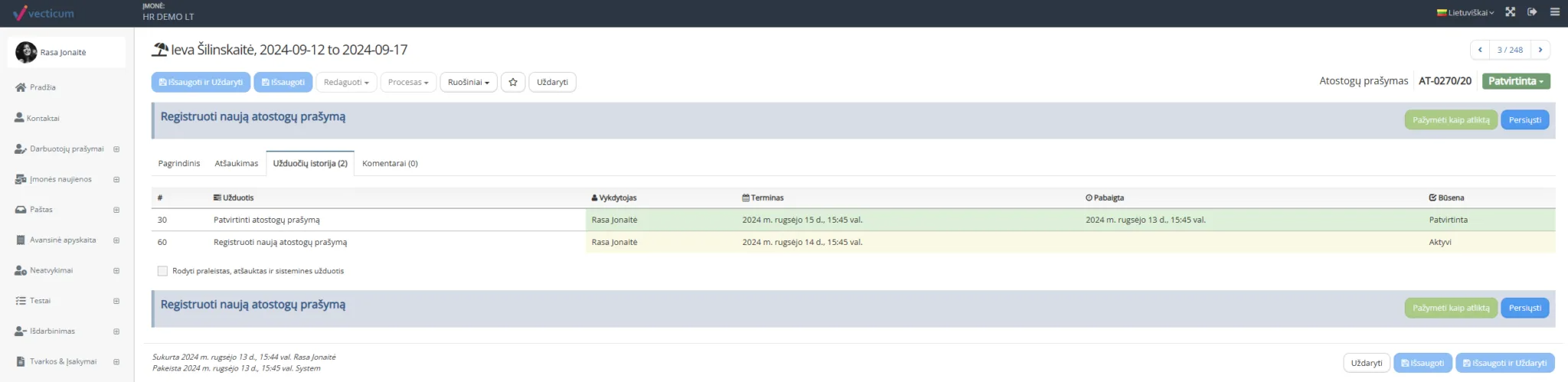
Task: Go to previous record arrow
Action: pos(1480,50)
